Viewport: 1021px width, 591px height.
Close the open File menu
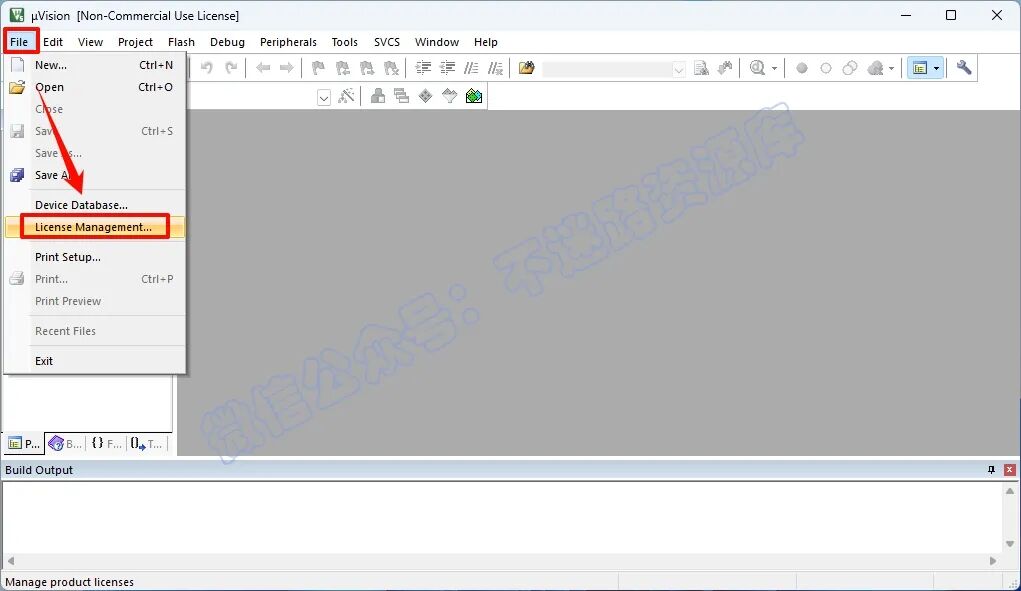pos(20,42)
